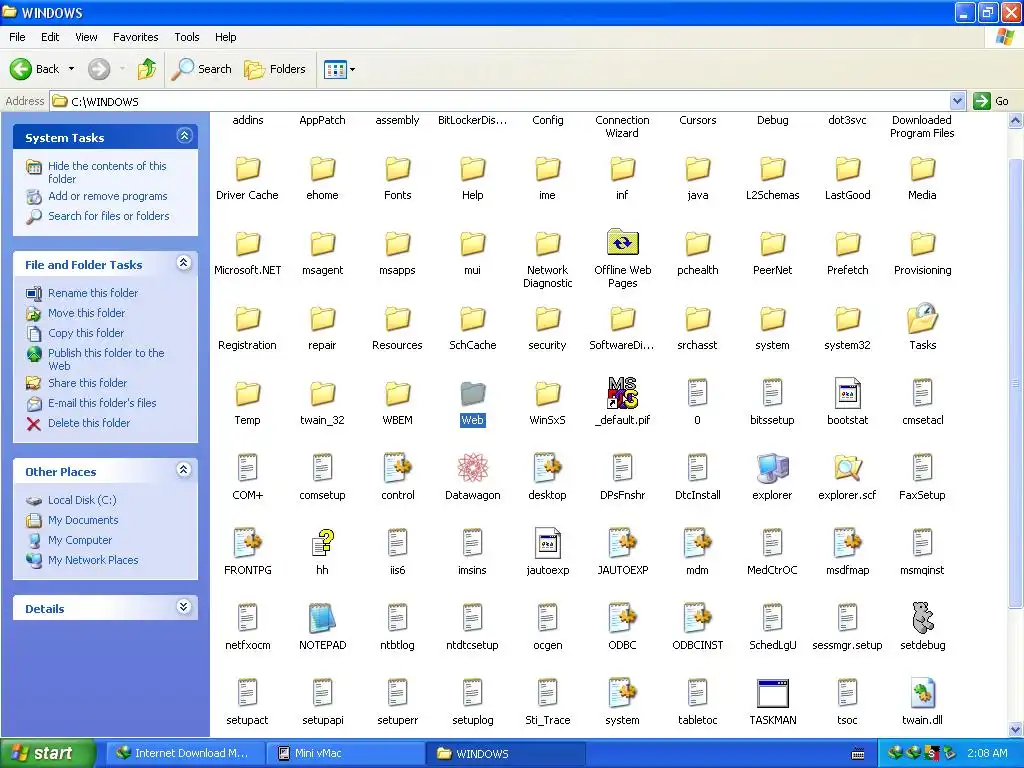1024x768 pixels.
Task: Collapse the System Tasks panel
Action: tap(184, 136)
